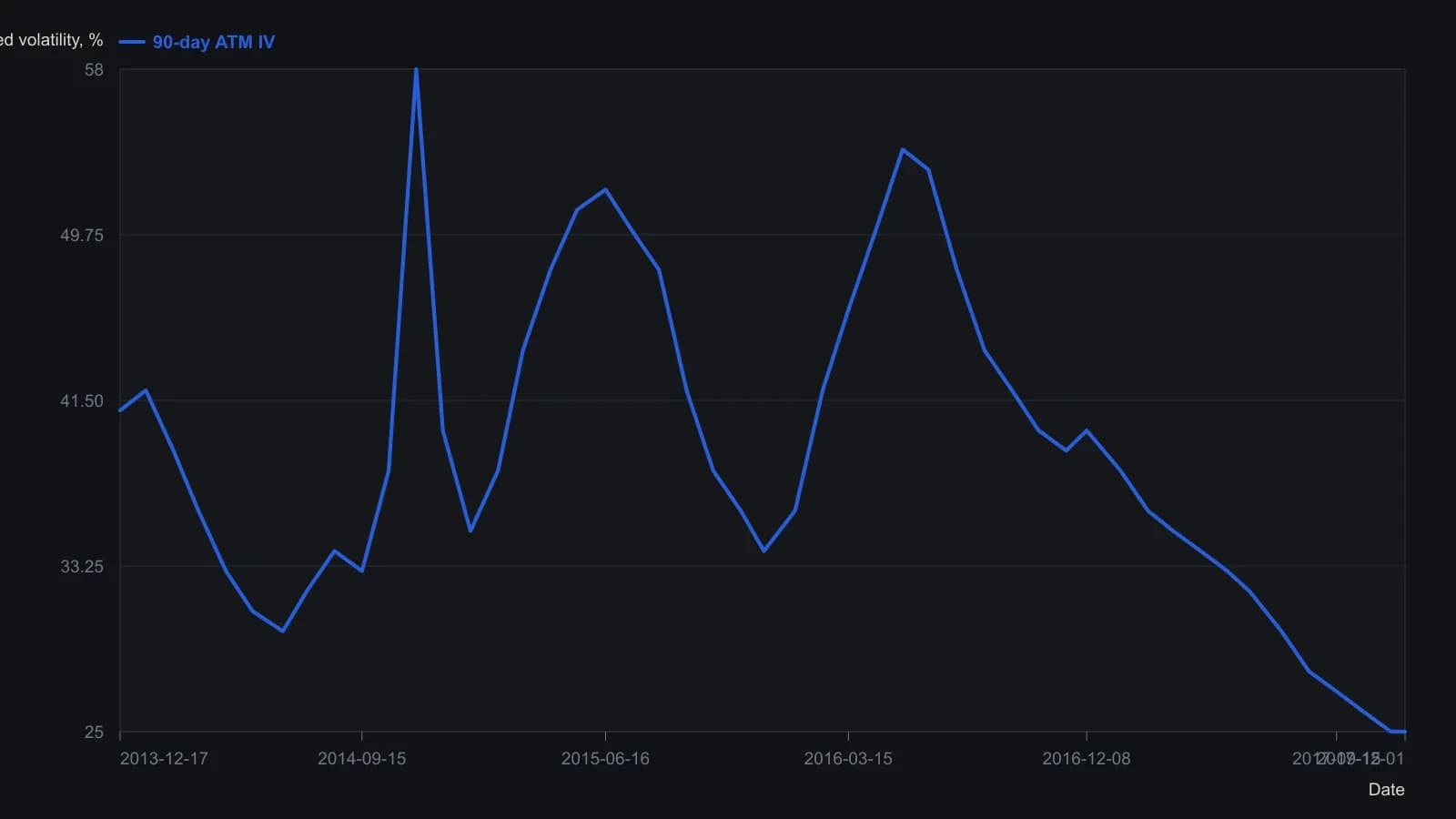Click the Date x-axis title
Image resolution: width=1456 pixels, height=819 pixels.
(x=1386, y=790)
